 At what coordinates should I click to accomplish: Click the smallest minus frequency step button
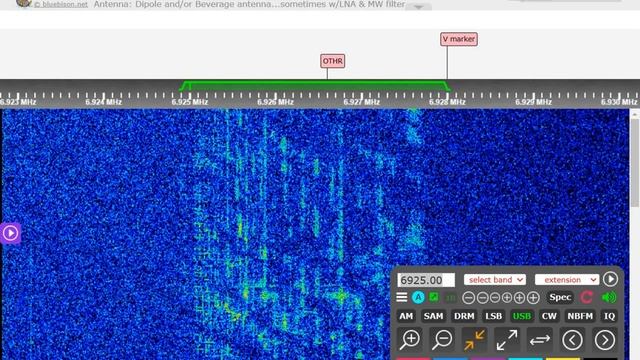[x=495, y=298]
